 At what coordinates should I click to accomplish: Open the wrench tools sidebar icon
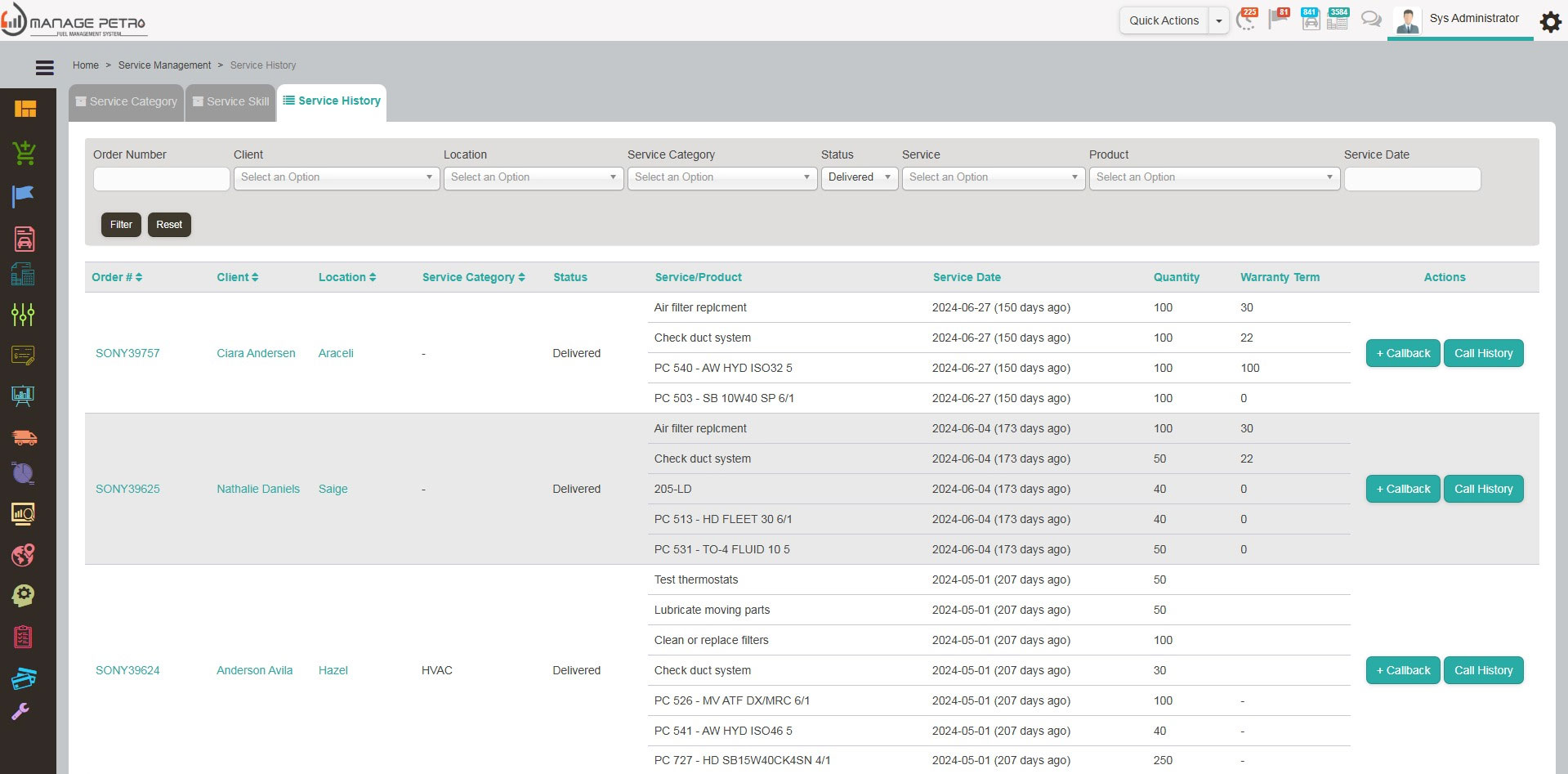pos(21,711)
